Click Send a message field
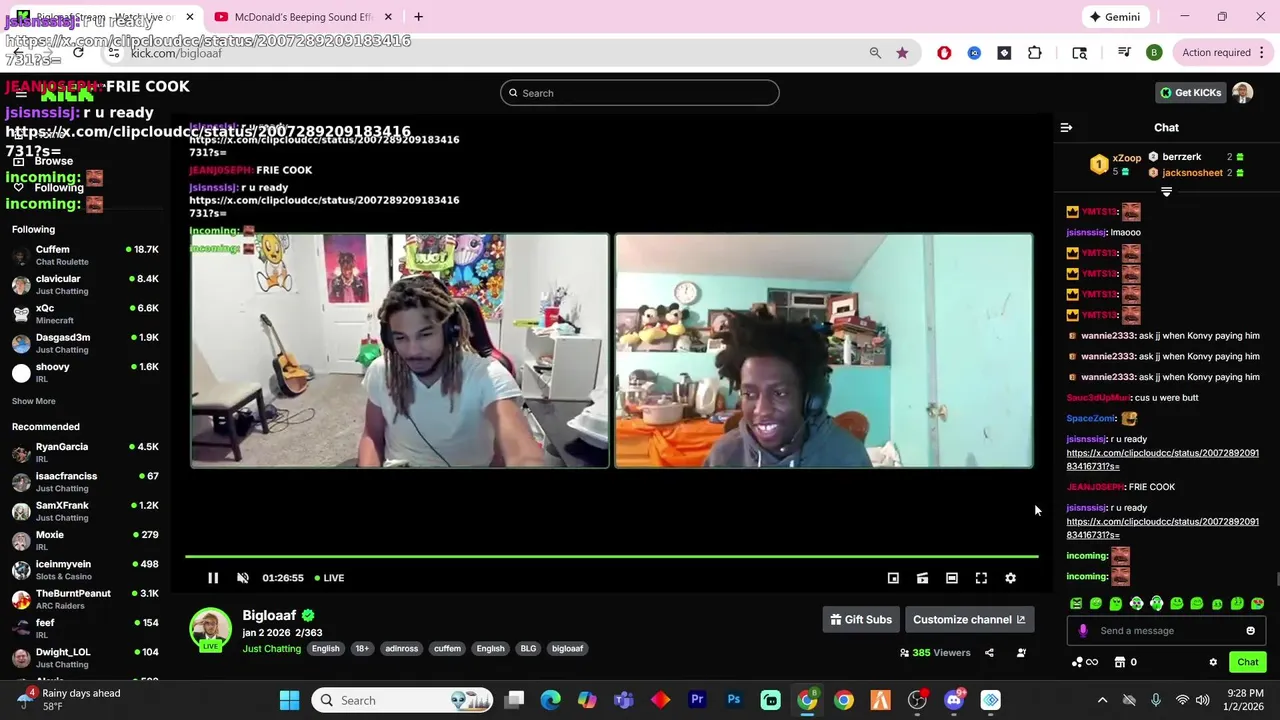This screenshot has width=1280, height=720. coord(1166,631)
